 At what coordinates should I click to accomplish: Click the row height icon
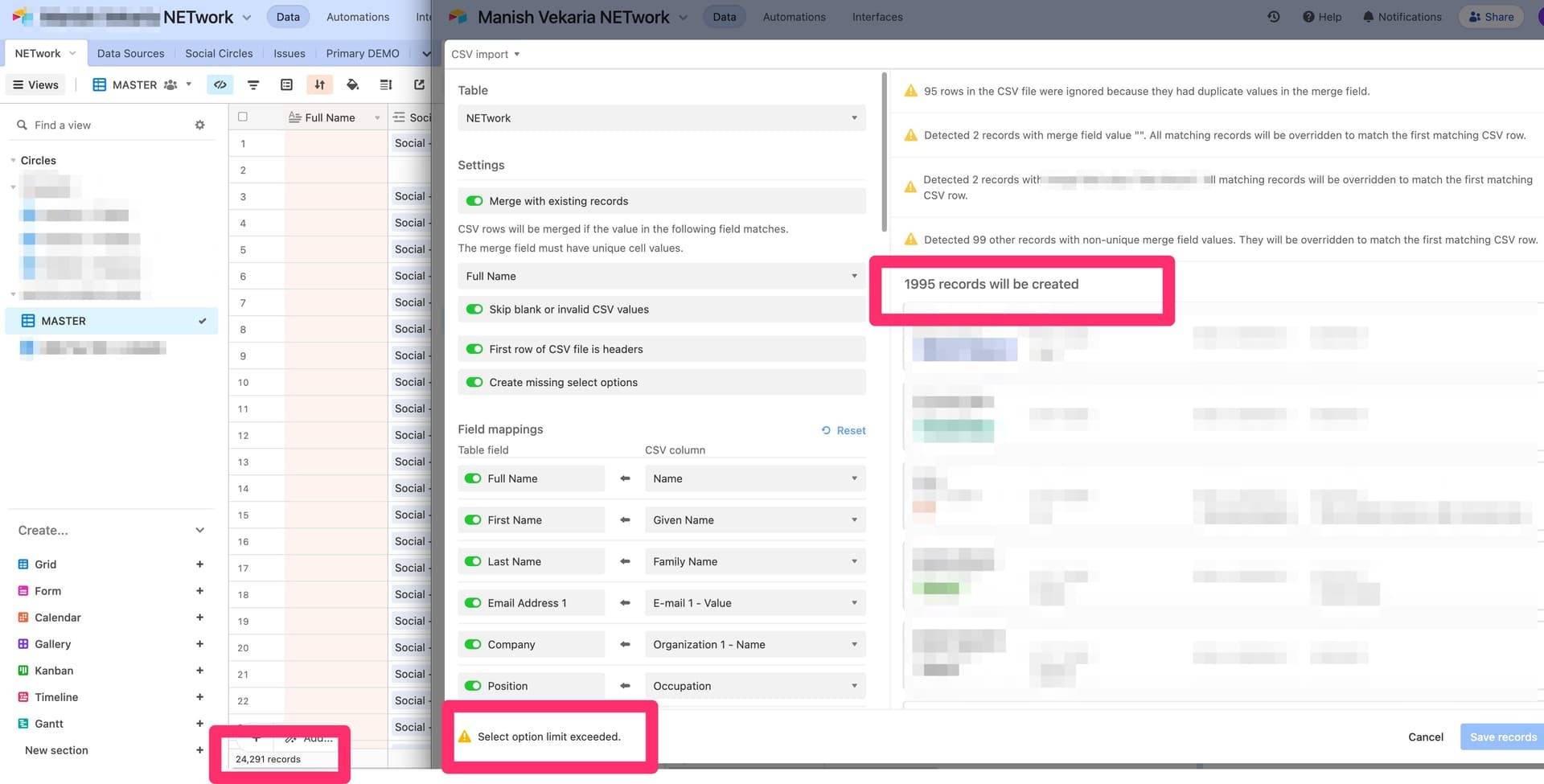tap(386, 84)
